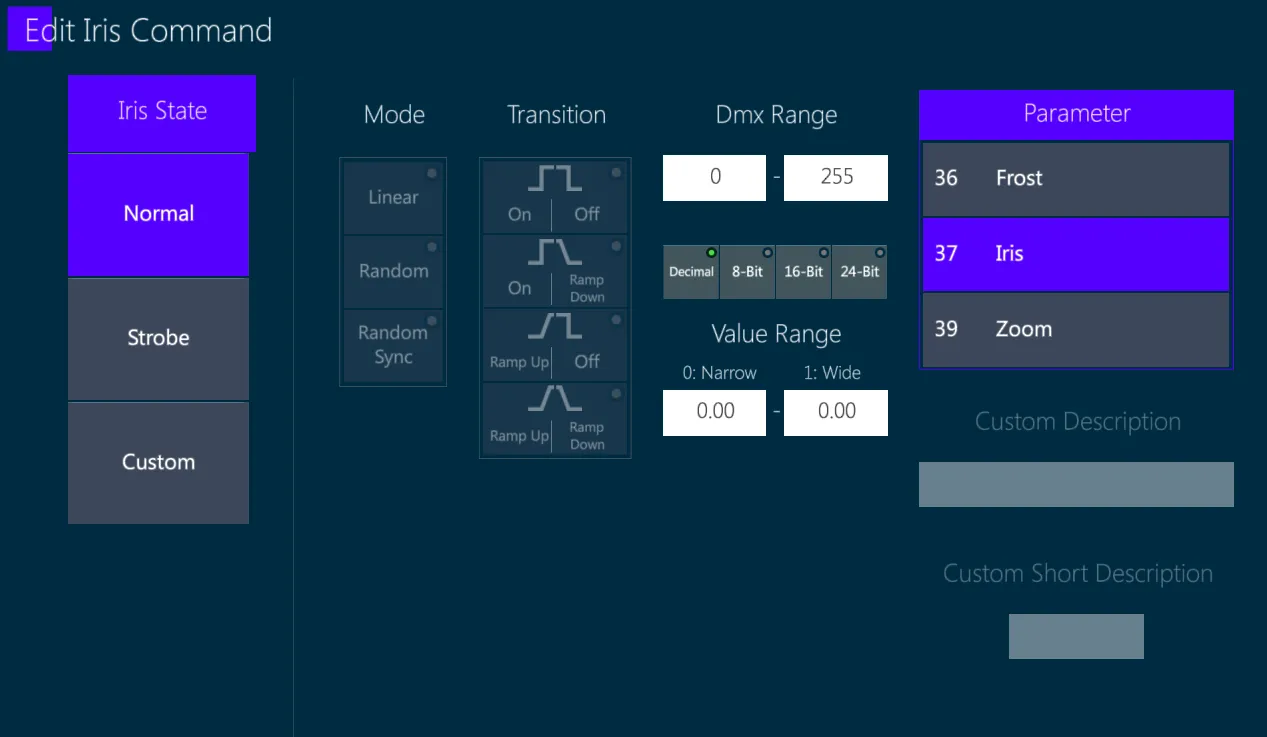Click the Dmx Range label
This screenshot has width=1267, height=737.
[777, 115]
